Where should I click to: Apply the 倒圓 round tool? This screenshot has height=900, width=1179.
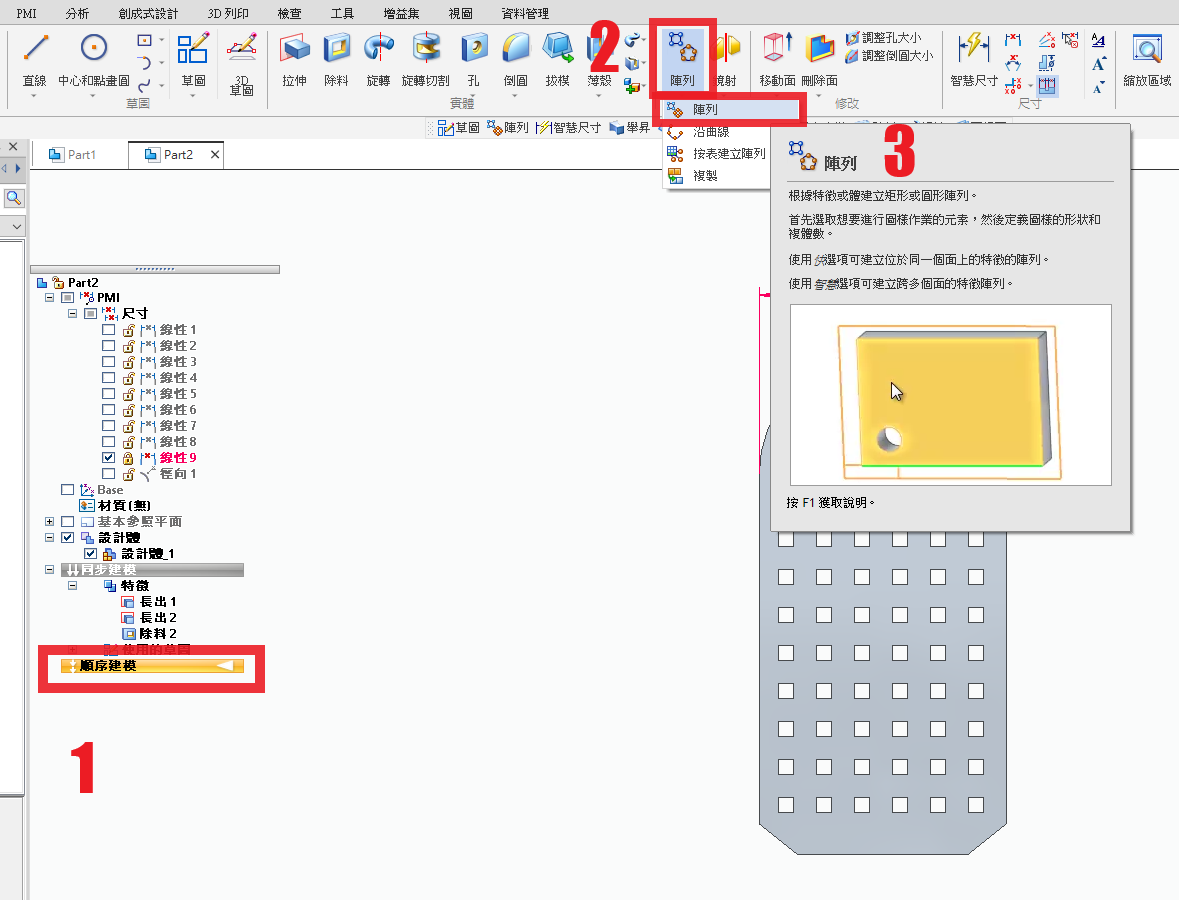[516, 59]
